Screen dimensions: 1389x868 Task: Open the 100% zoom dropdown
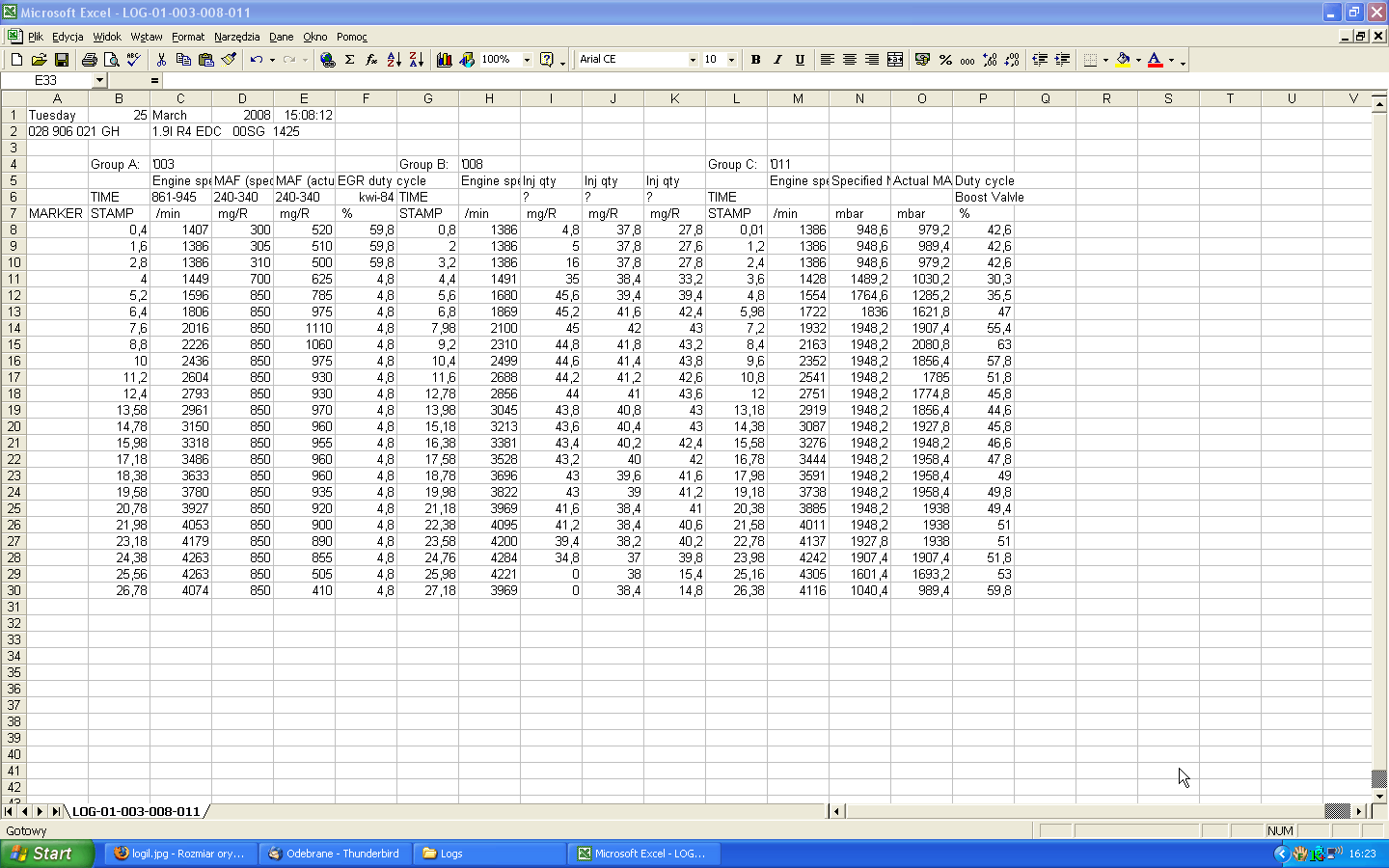(527, 60)
